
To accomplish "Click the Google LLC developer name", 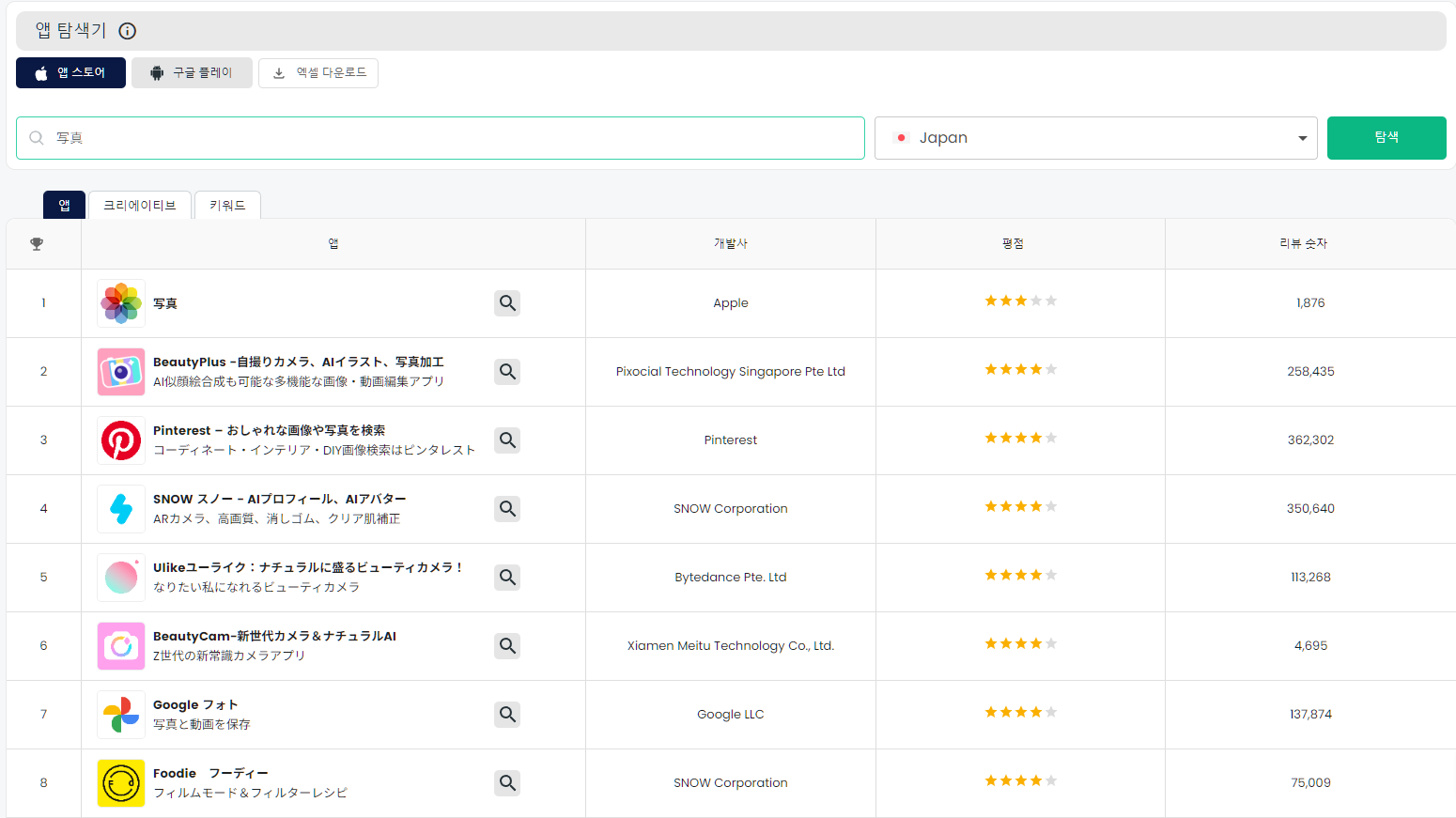I will click(731, 715).
